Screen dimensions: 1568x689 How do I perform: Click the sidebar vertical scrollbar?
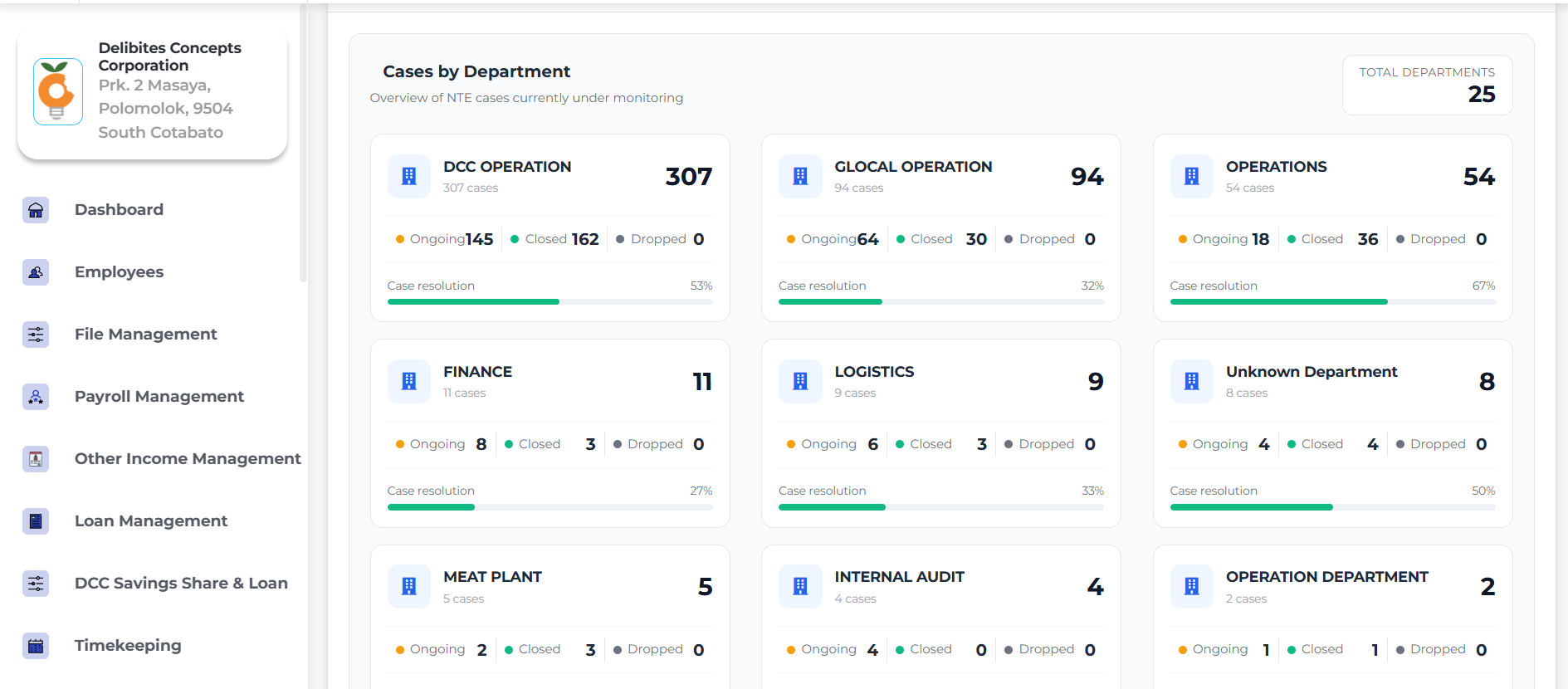click(303, 143)
